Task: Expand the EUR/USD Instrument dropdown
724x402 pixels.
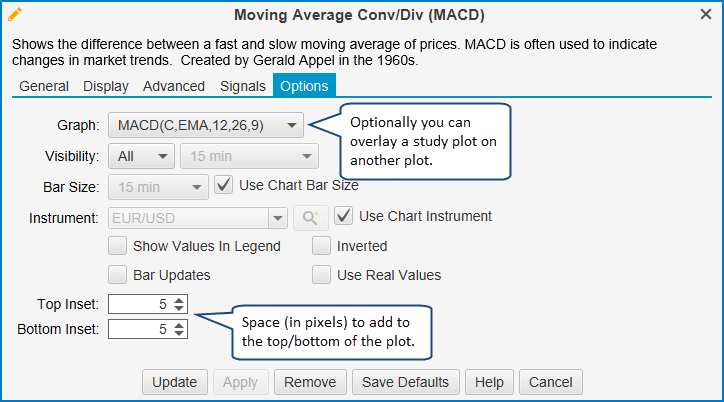Action: point(276,216)
